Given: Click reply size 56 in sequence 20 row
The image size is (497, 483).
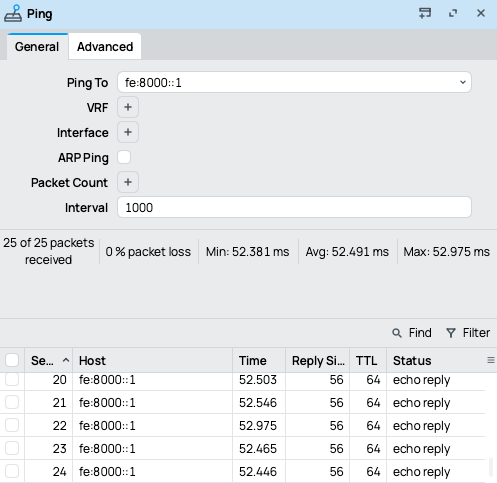Looking at the screenshot, I should click(x=336, y=380).
